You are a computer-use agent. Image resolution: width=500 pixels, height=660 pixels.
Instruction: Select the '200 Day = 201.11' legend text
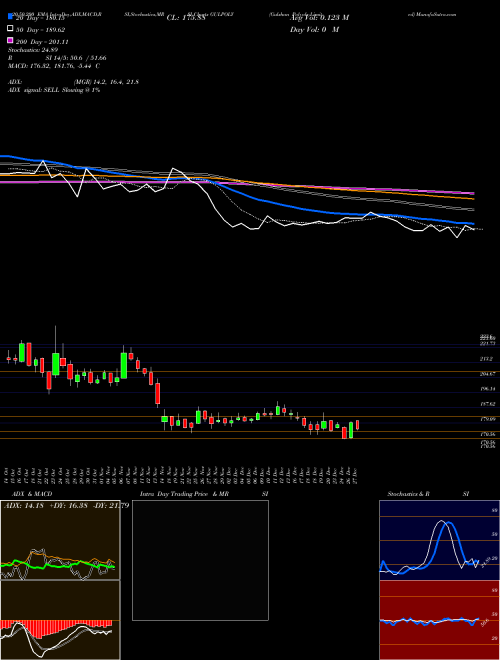42,42
